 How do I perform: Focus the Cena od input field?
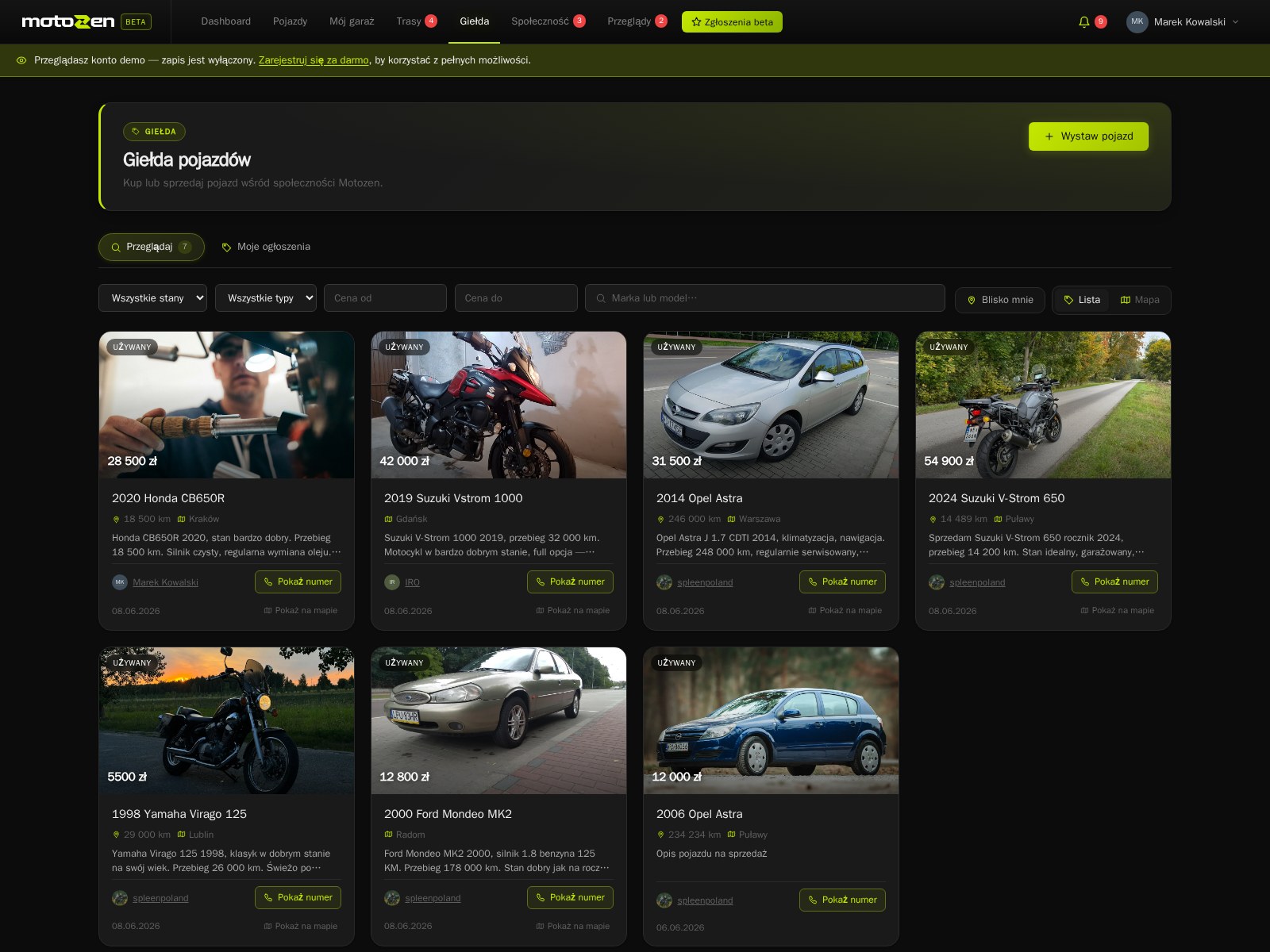click(385, 298)
